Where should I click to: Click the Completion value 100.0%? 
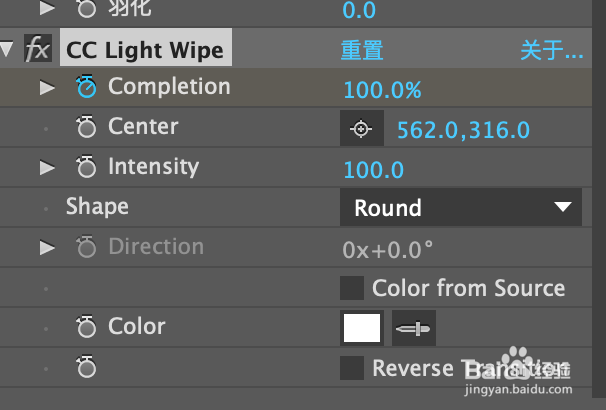(382, 90)
